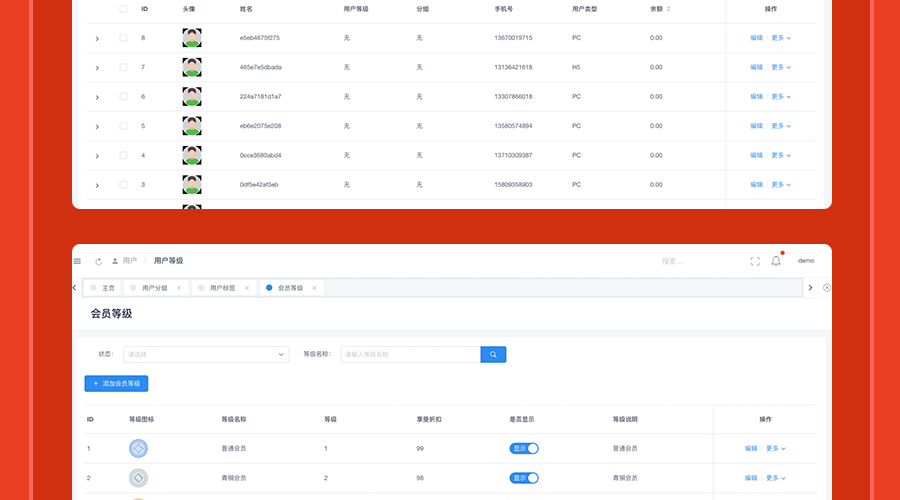Edit user 224a7181d1a7 via 编辑
This screenshot has height=500, width=900.
tap(757, 96)
